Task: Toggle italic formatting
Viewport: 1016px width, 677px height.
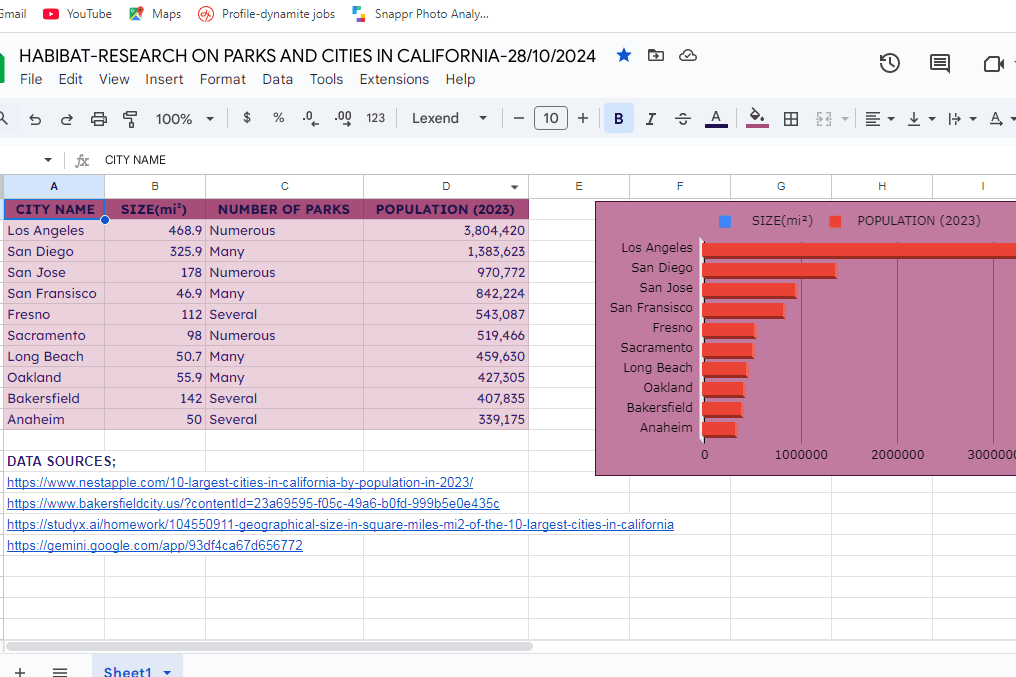Action: pos(650,119)
